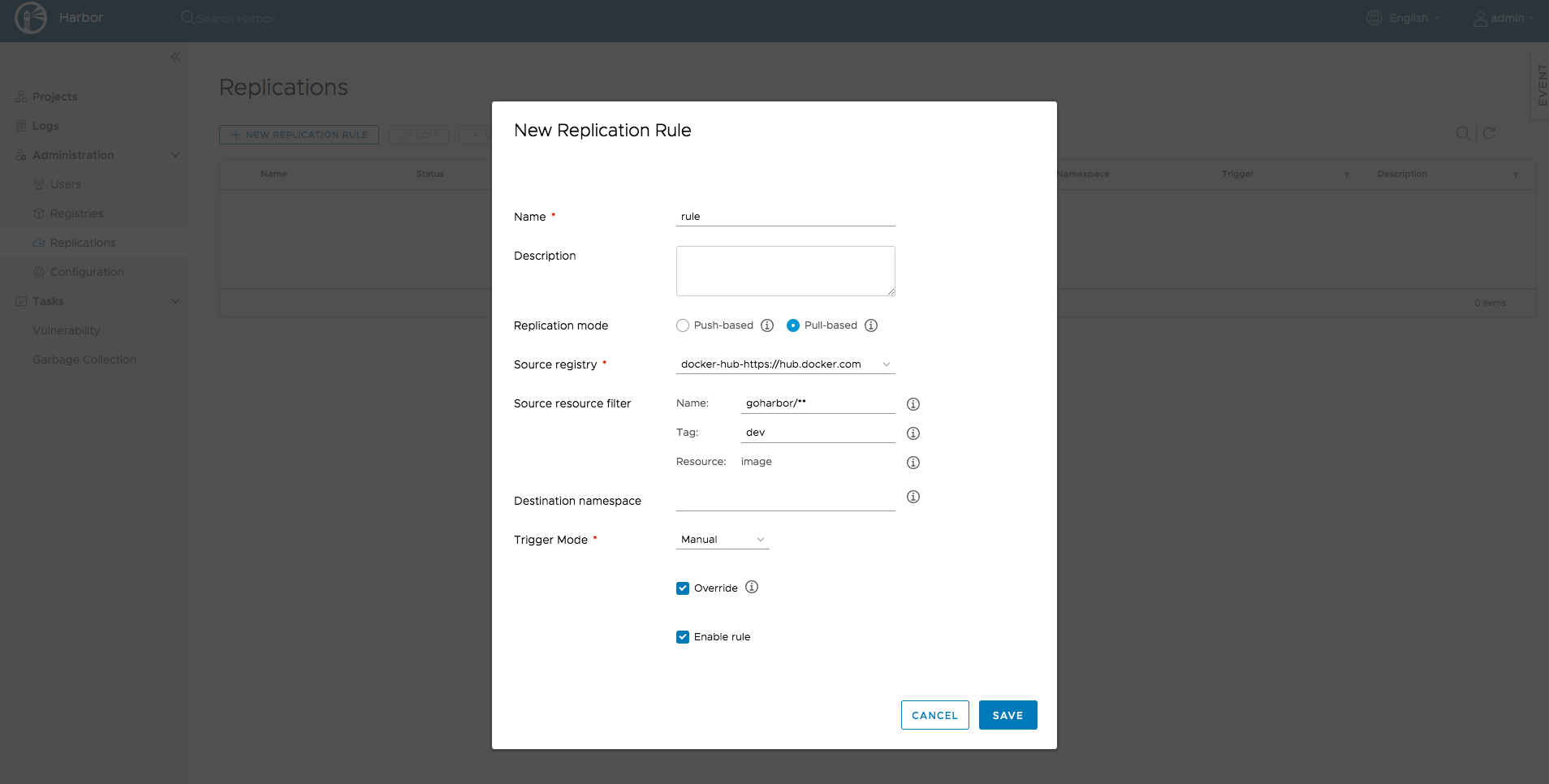Click the Search Harbor field
The width and height of the screenshot is (1549, 784).
pyautogui.click(x=241, y=19)
